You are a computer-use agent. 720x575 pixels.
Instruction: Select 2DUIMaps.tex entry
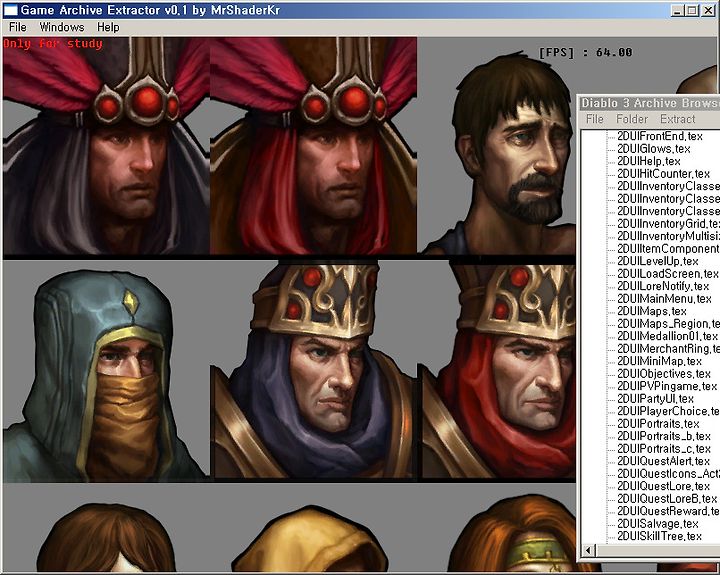click(x=652, y=311)
